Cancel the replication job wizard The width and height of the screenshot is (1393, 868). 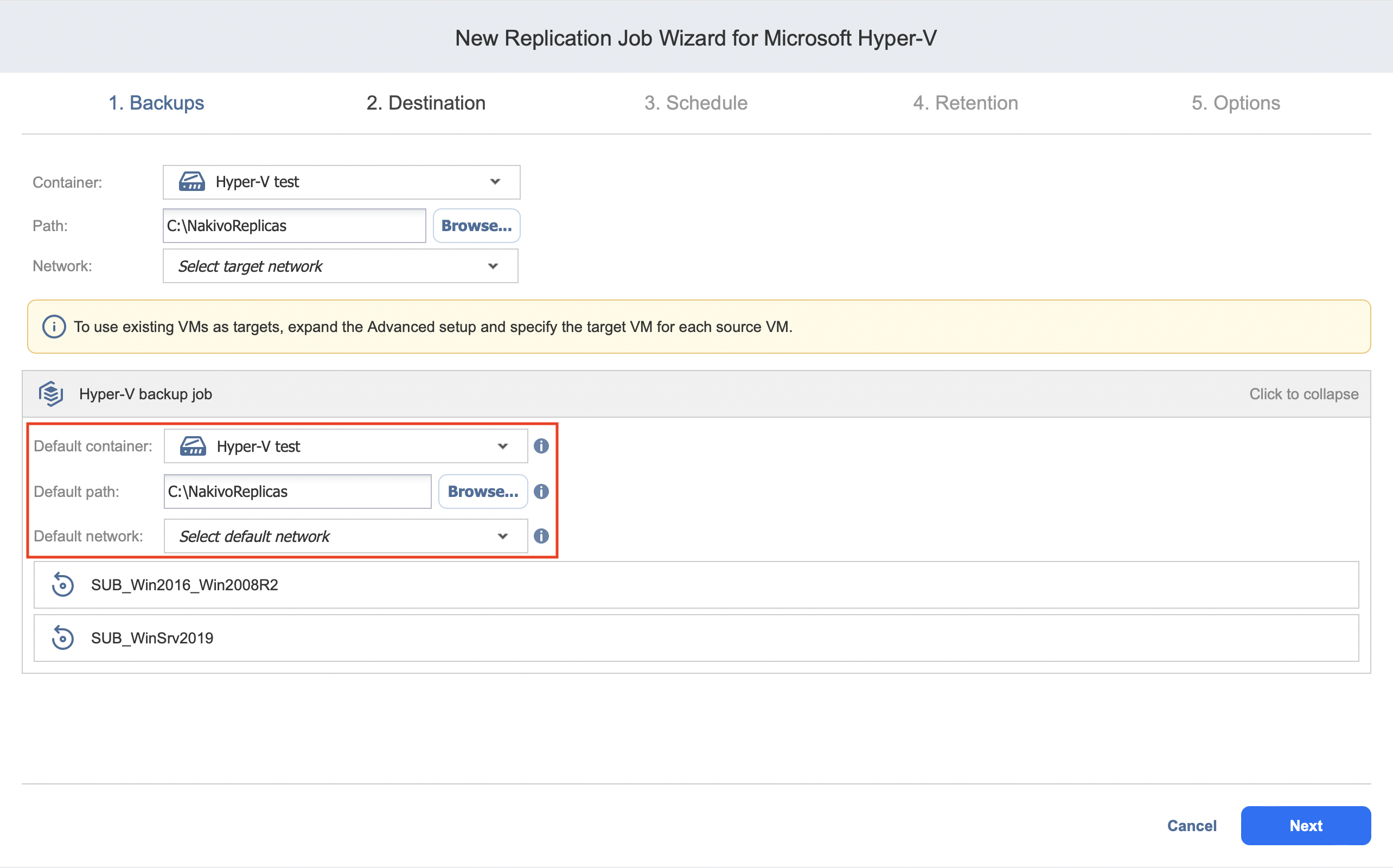pyautogui.click(x=1192, y=826)
